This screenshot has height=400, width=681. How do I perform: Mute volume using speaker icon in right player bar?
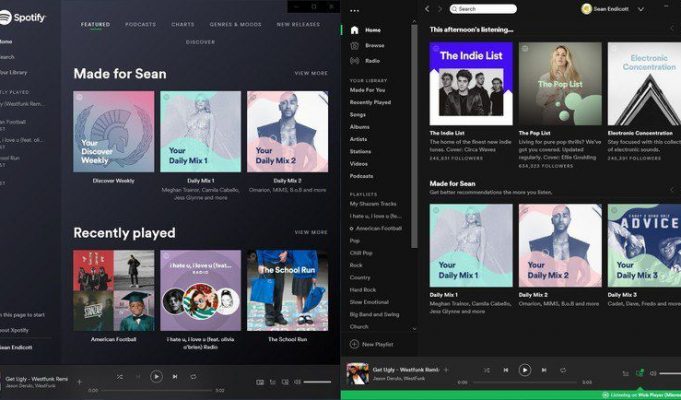coord(653,374)
